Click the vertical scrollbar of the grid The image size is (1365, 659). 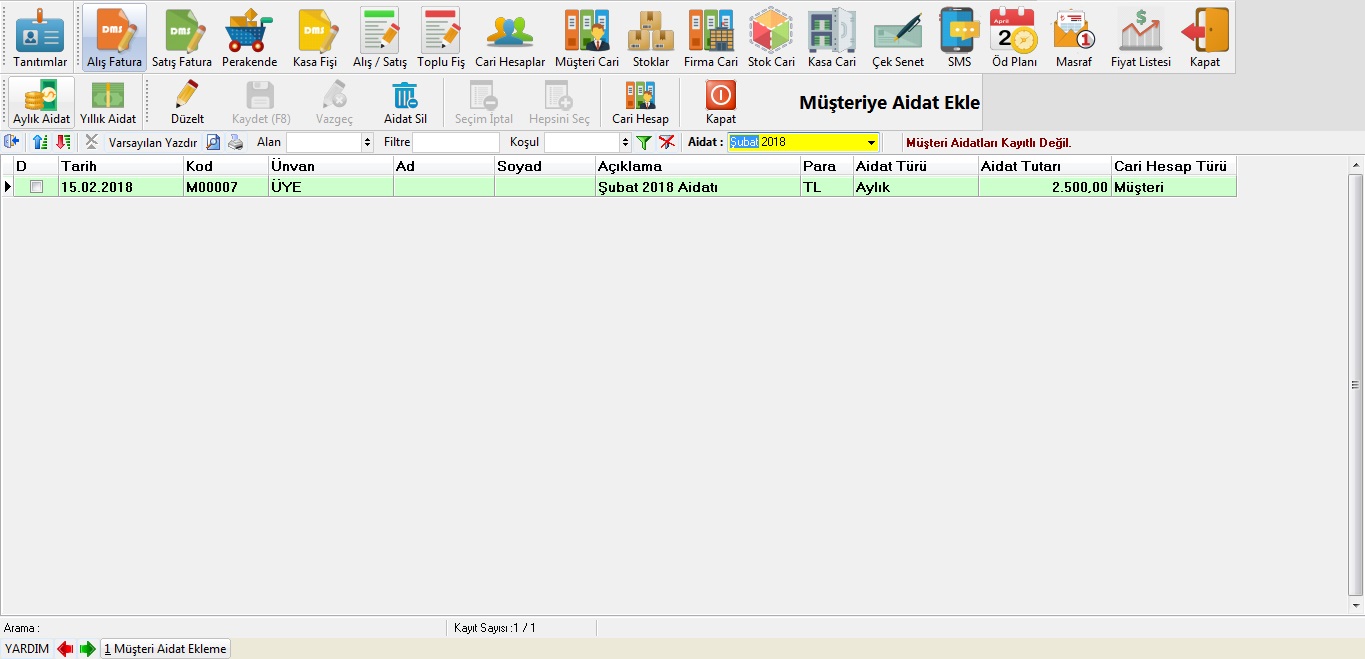(x=1356, y=385)
